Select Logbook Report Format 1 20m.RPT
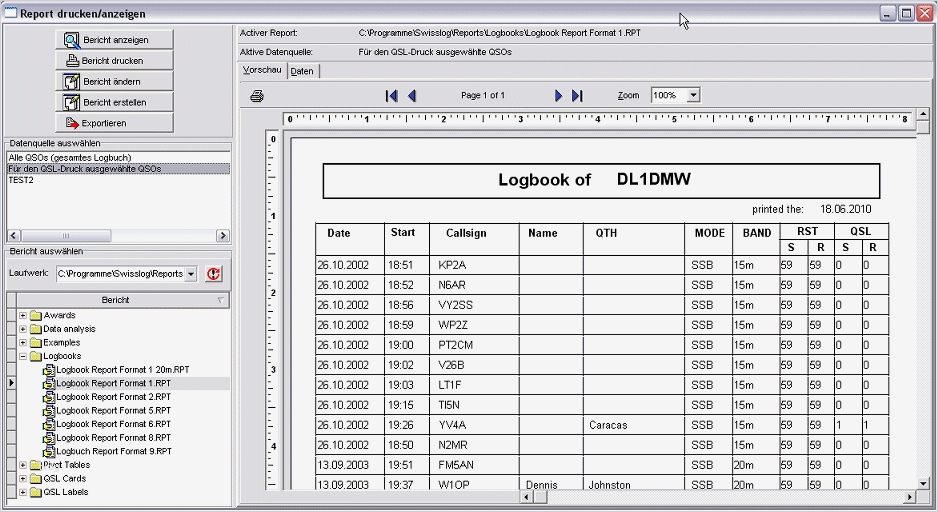This screenshot has height=512, width=938. tap(122, 370)
